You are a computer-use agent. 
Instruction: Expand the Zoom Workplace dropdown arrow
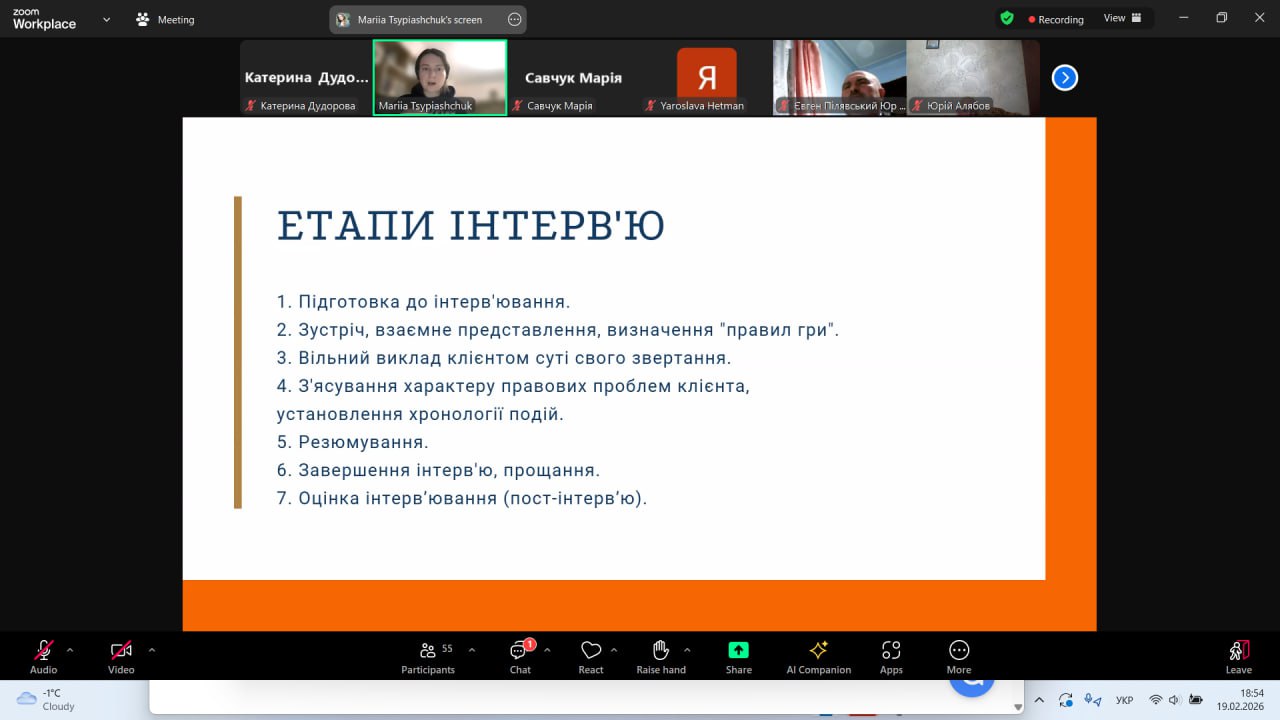coord(106,19)
